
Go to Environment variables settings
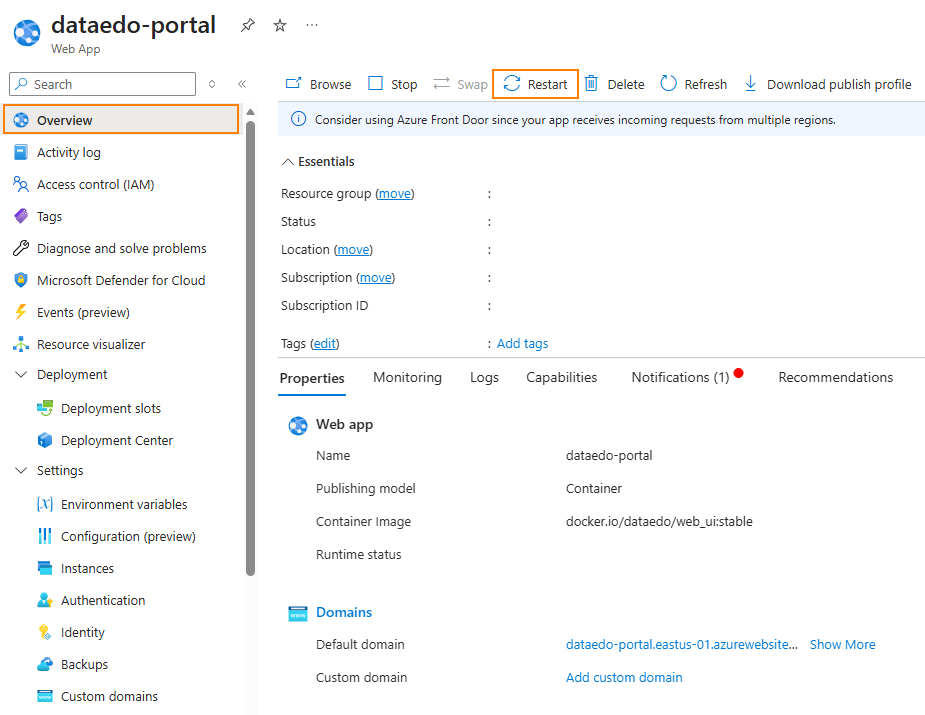[124, 504]
